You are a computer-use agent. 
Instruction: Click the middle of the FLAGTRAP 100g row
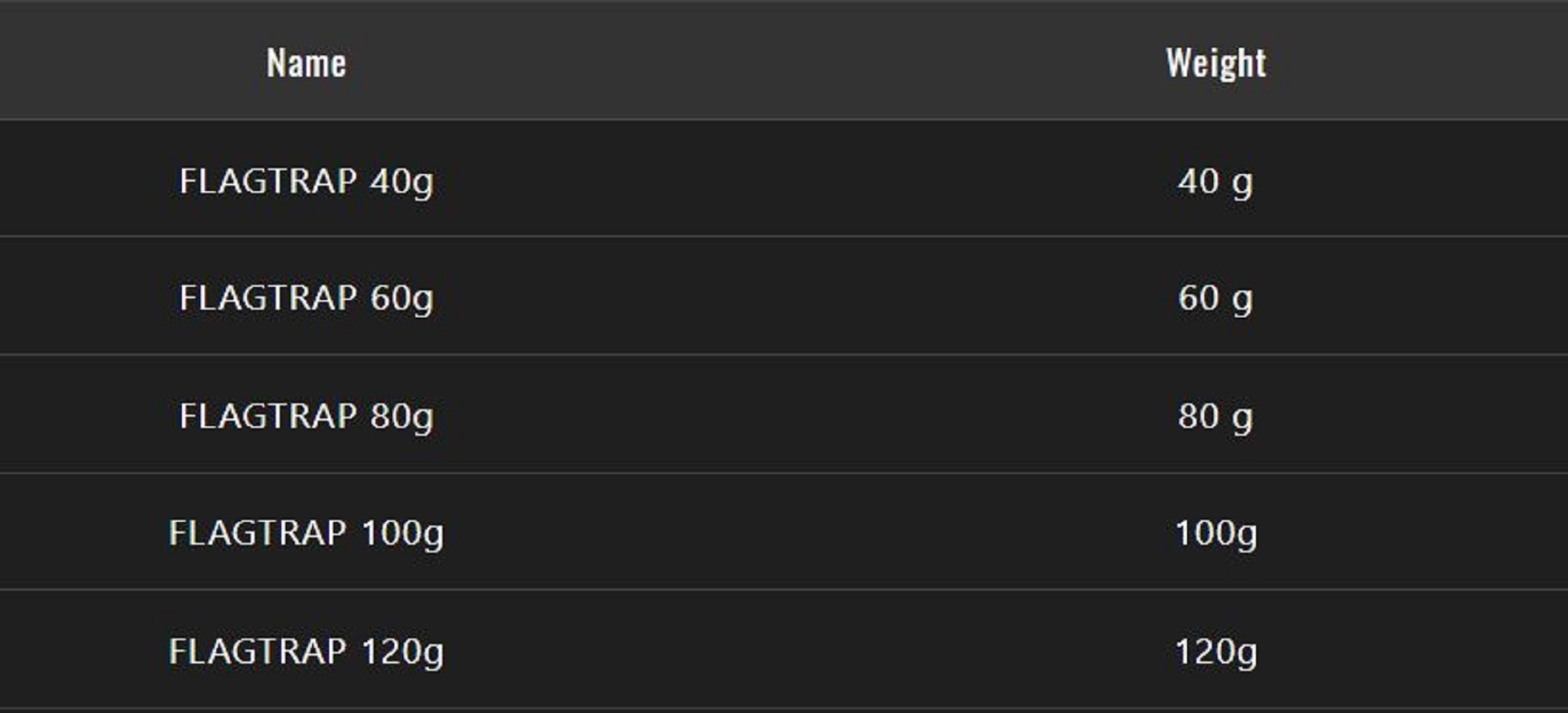click(x=784, y=532)
